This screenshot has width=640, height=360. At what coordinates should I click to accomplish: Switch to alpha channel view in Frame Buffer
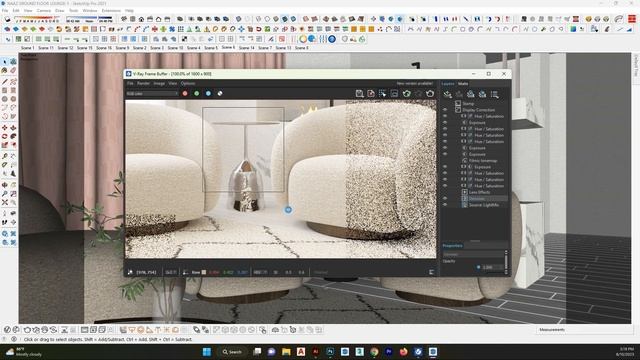click(220, 93)
